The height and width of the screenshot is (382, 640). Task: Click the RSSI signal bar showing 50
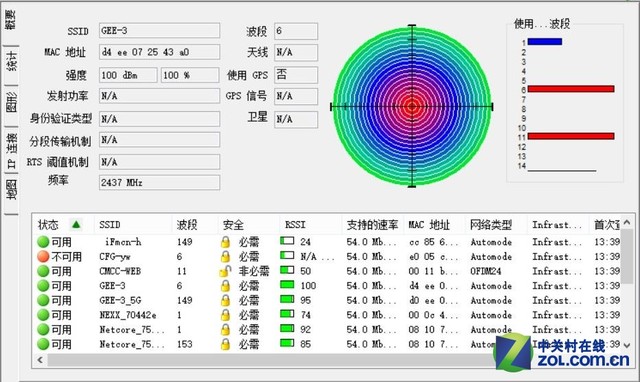[287, 270]
